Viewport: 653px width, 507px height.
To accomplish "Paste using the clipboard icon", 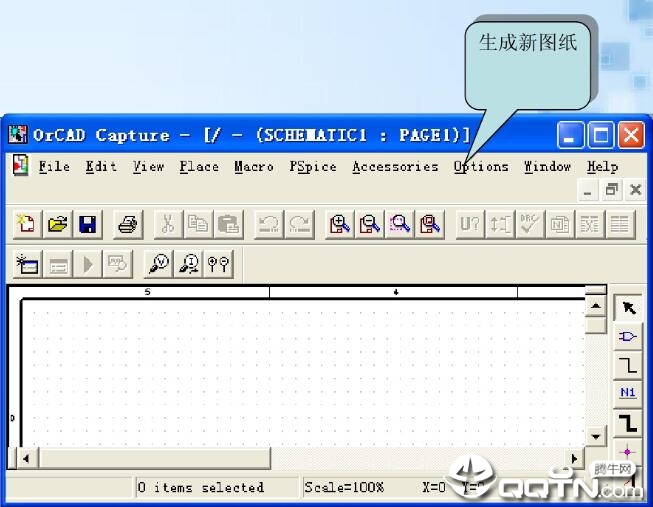I will coord(228,225).
